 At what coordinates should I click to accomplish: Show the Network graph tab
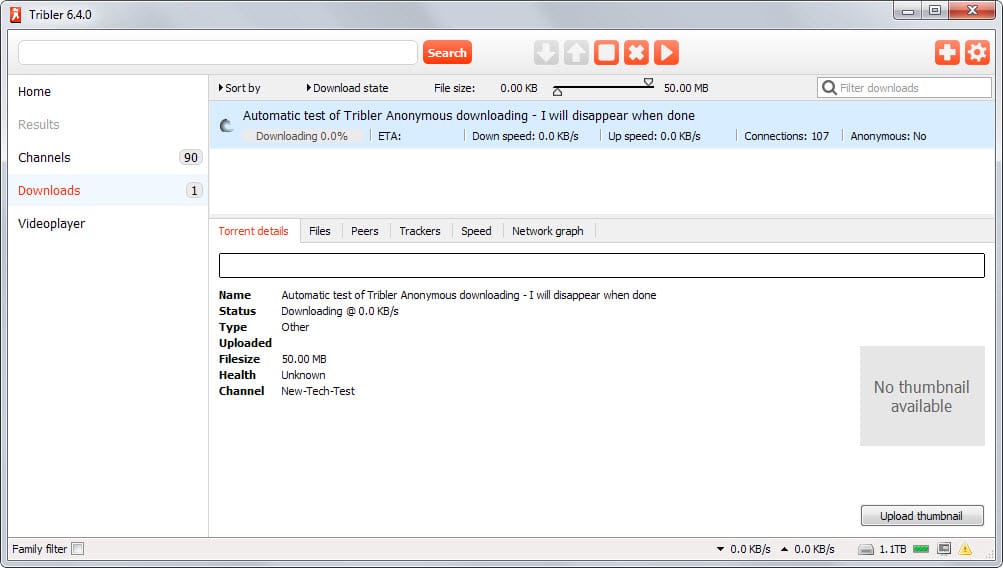tap(548, 231)
